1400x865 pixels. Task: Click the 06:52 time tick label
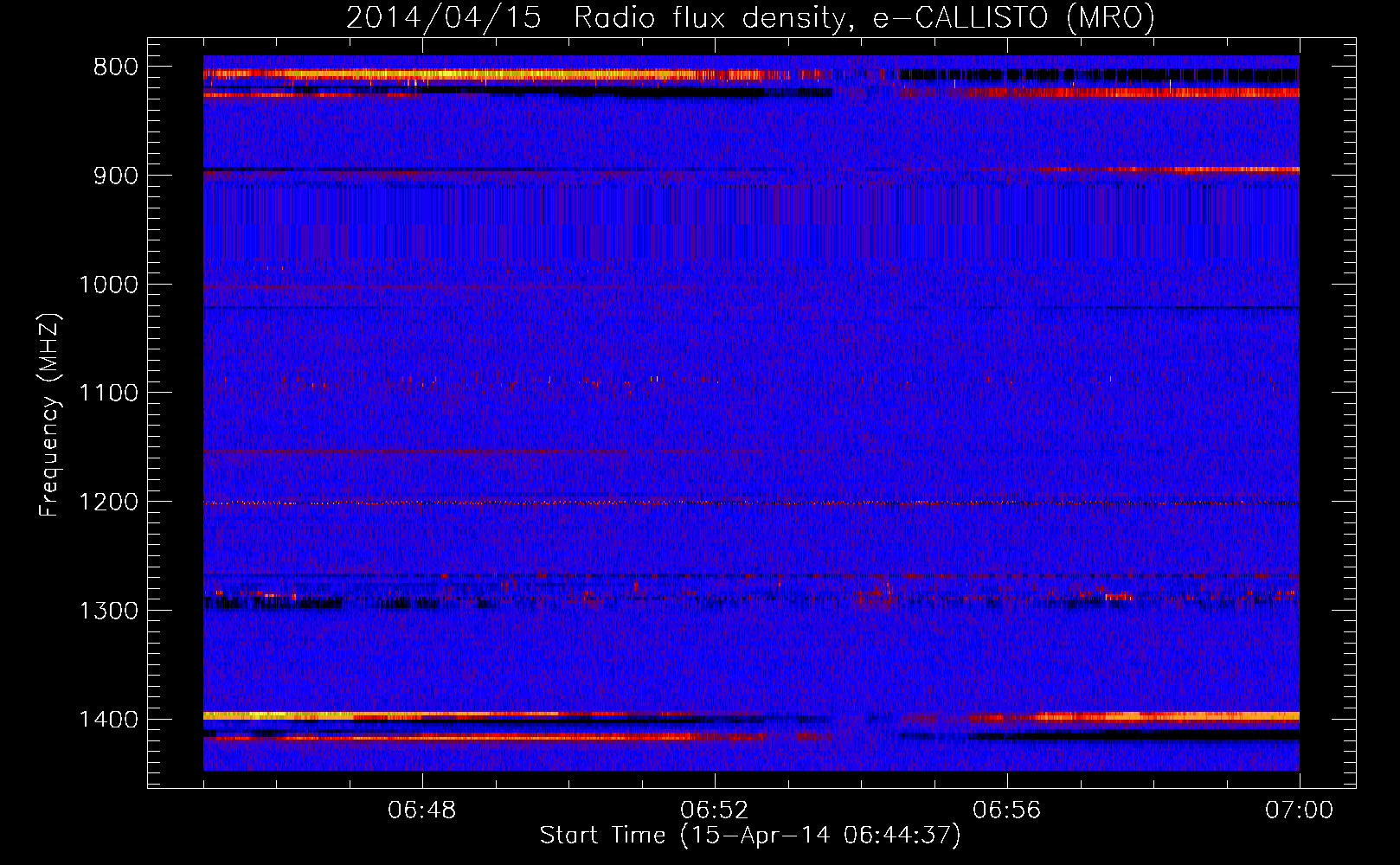coord(715,811)
